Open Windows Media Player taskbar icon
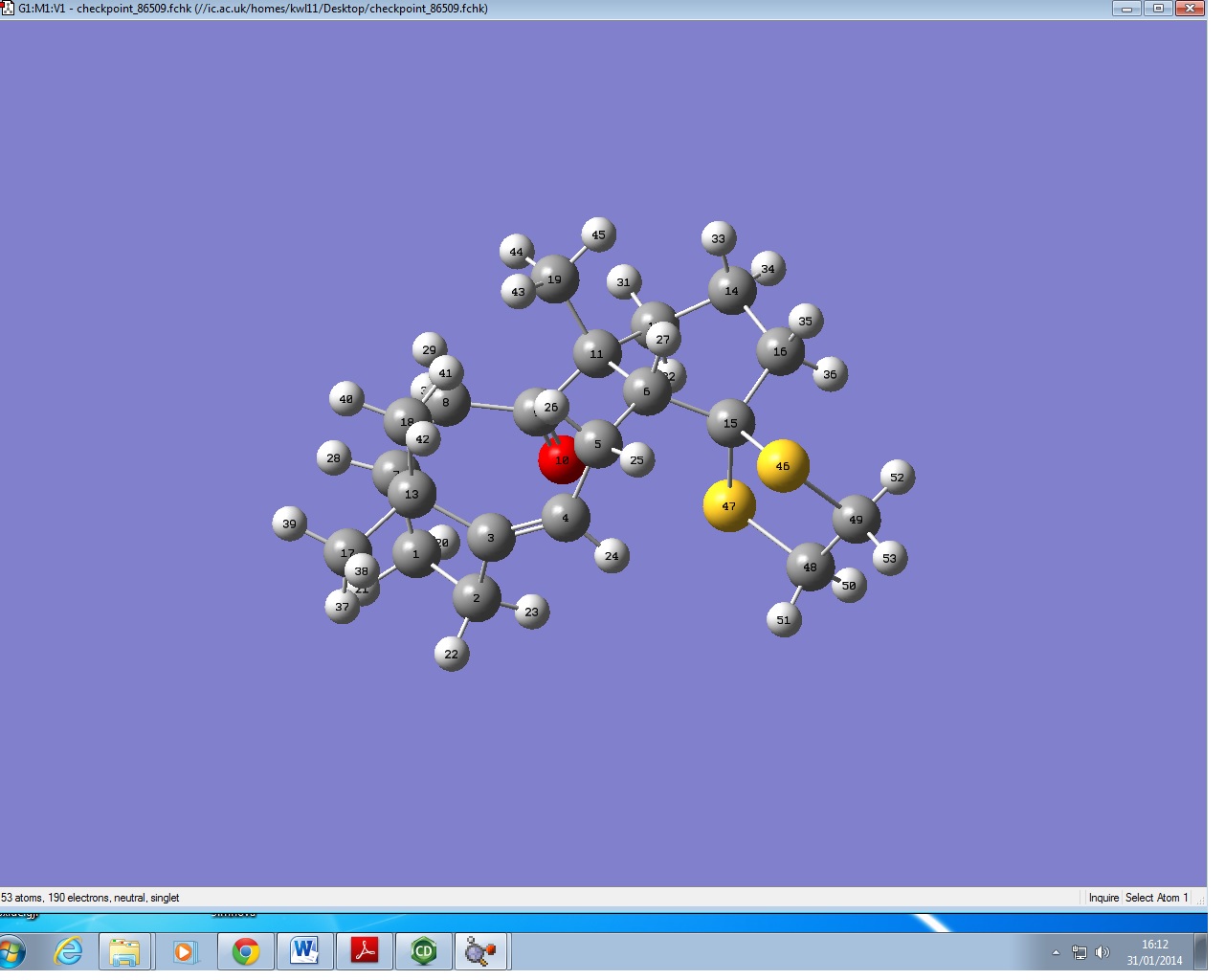 tap(185, 952)
